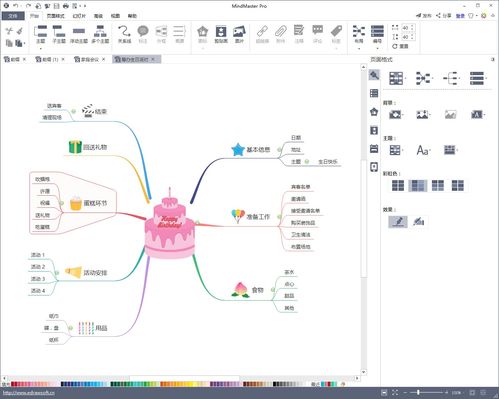Expand the layout dropdown arrow in the ribbon

pyautogui.click(x=359, y=49)
